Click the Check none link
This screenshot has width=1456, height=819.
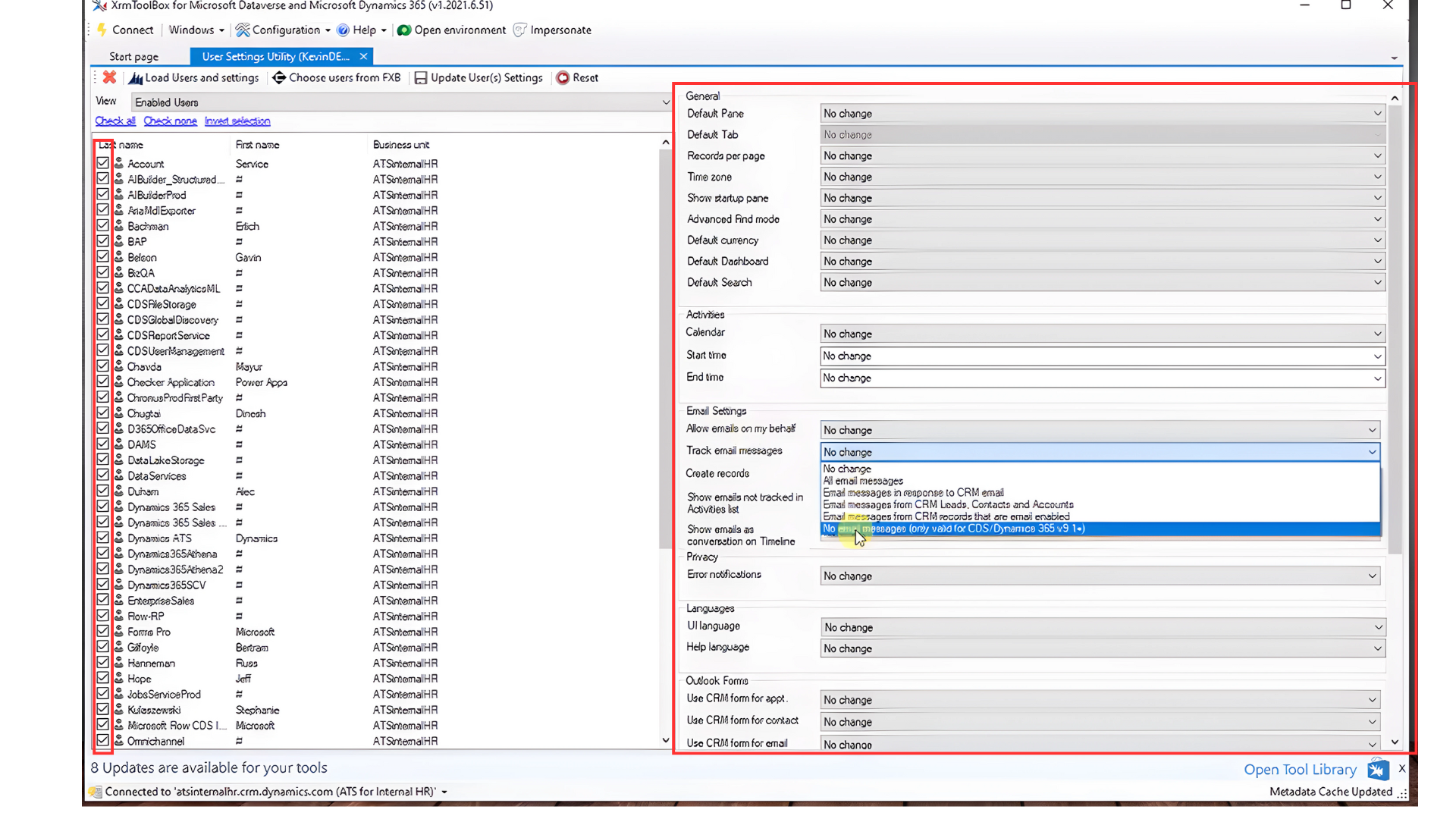point(171,121)
